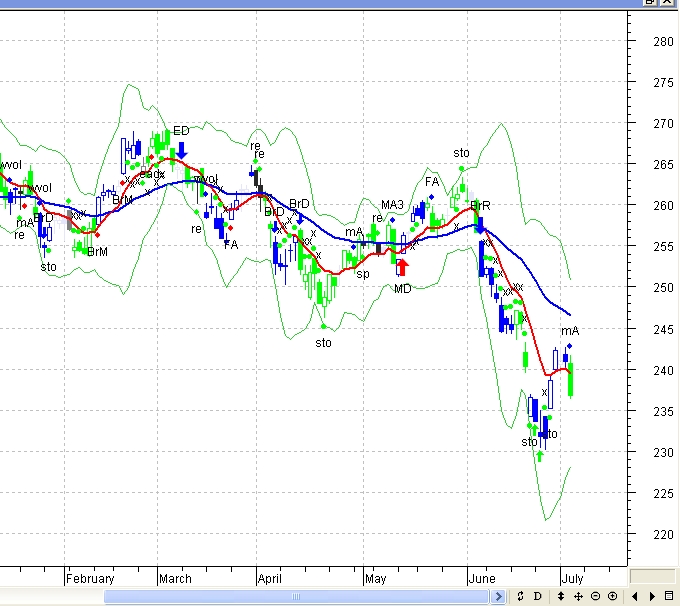This screenshot has height=606, width=680.
Task: Click the D daily period button
Action: [538, 597]
